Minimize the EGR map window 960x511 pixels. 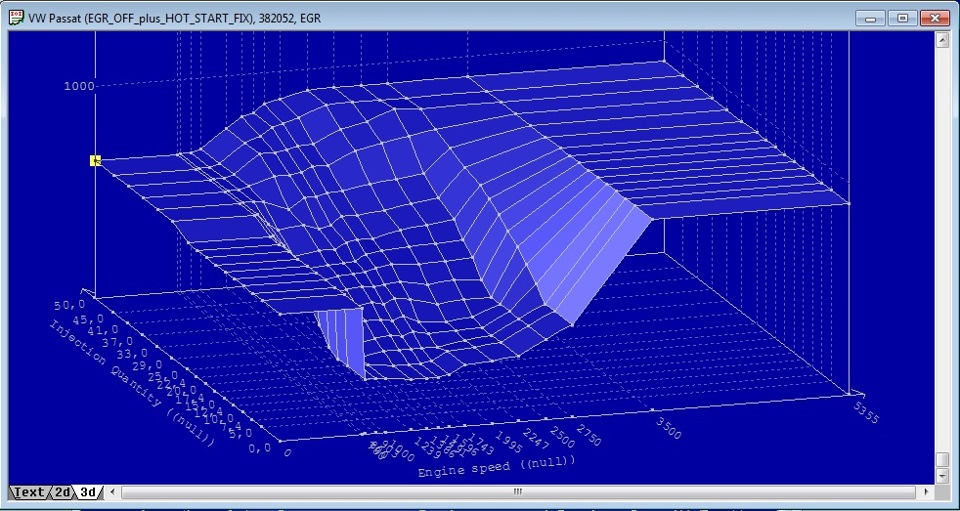point(870,18)
